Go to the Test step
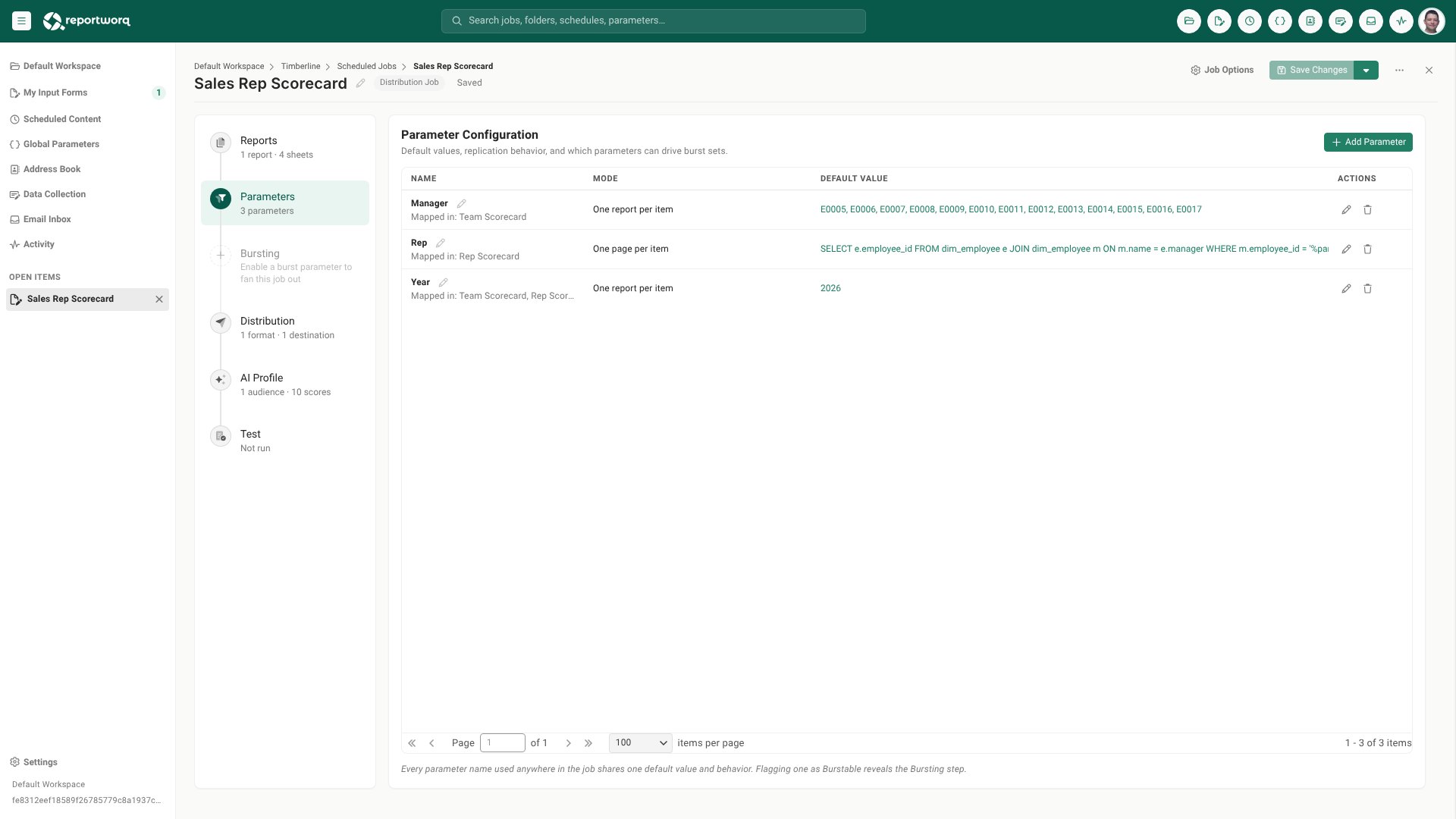 (285, 441)
